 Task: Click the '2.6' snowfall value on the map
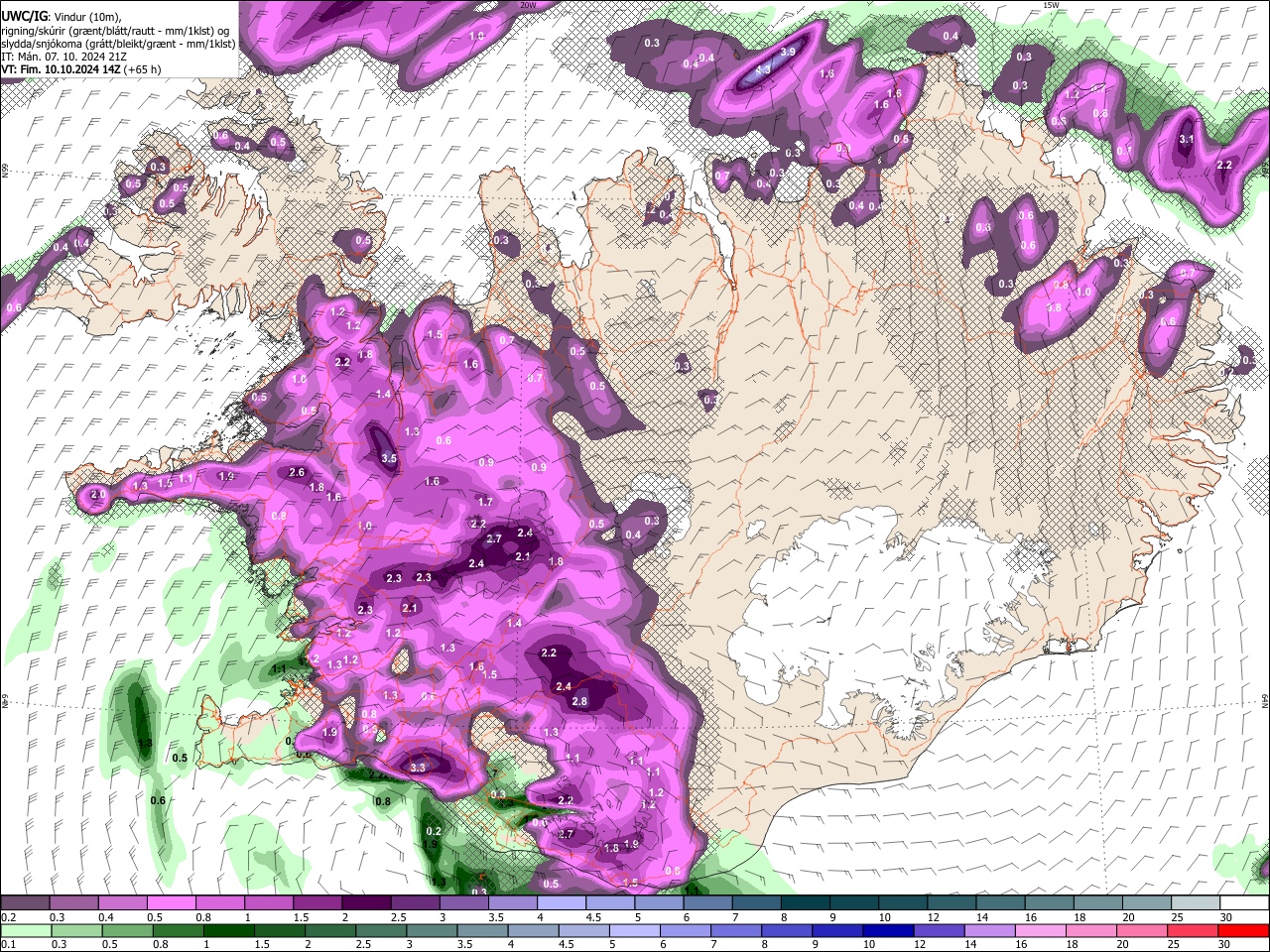(x=297, y=473)
